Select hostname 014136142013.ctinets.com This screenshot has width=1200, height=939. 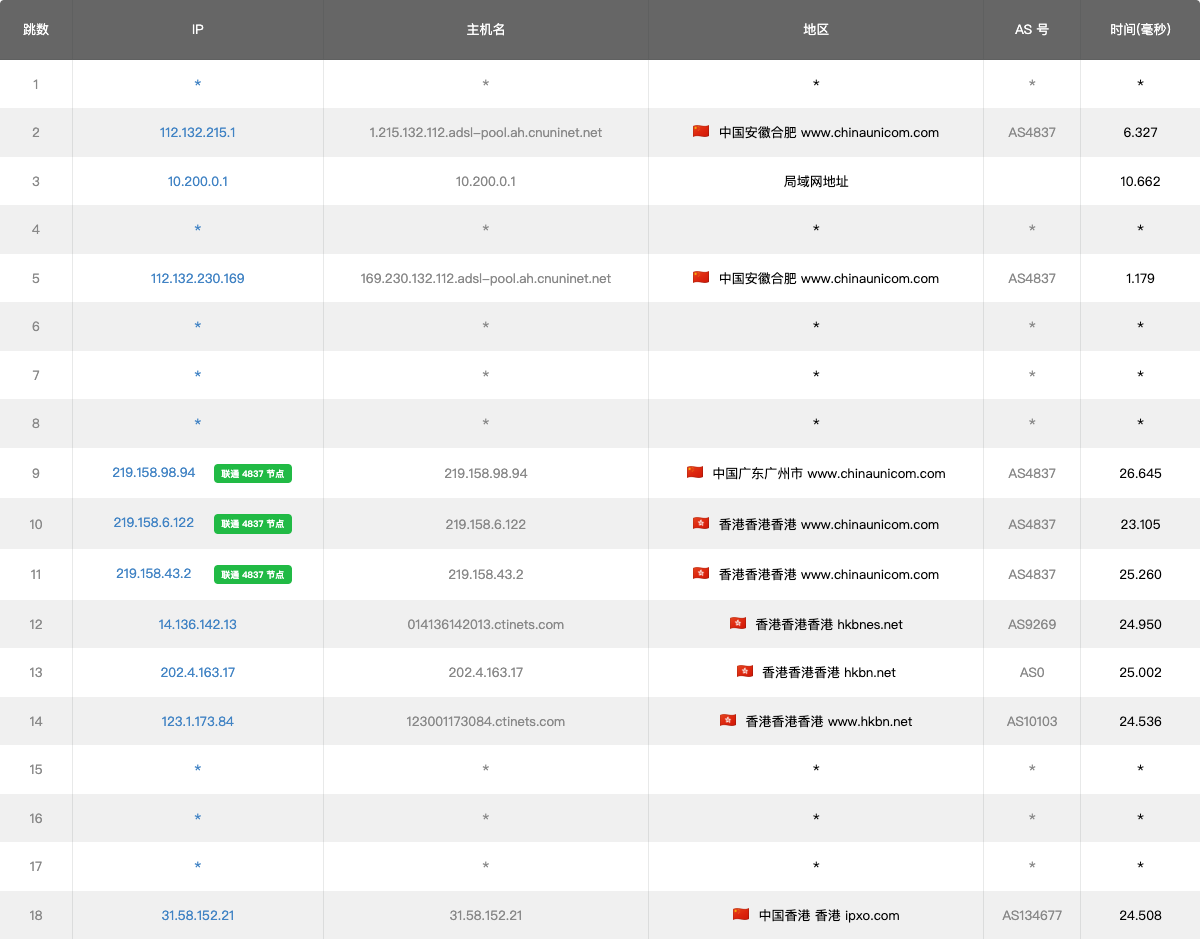click(x=486, y=624)
